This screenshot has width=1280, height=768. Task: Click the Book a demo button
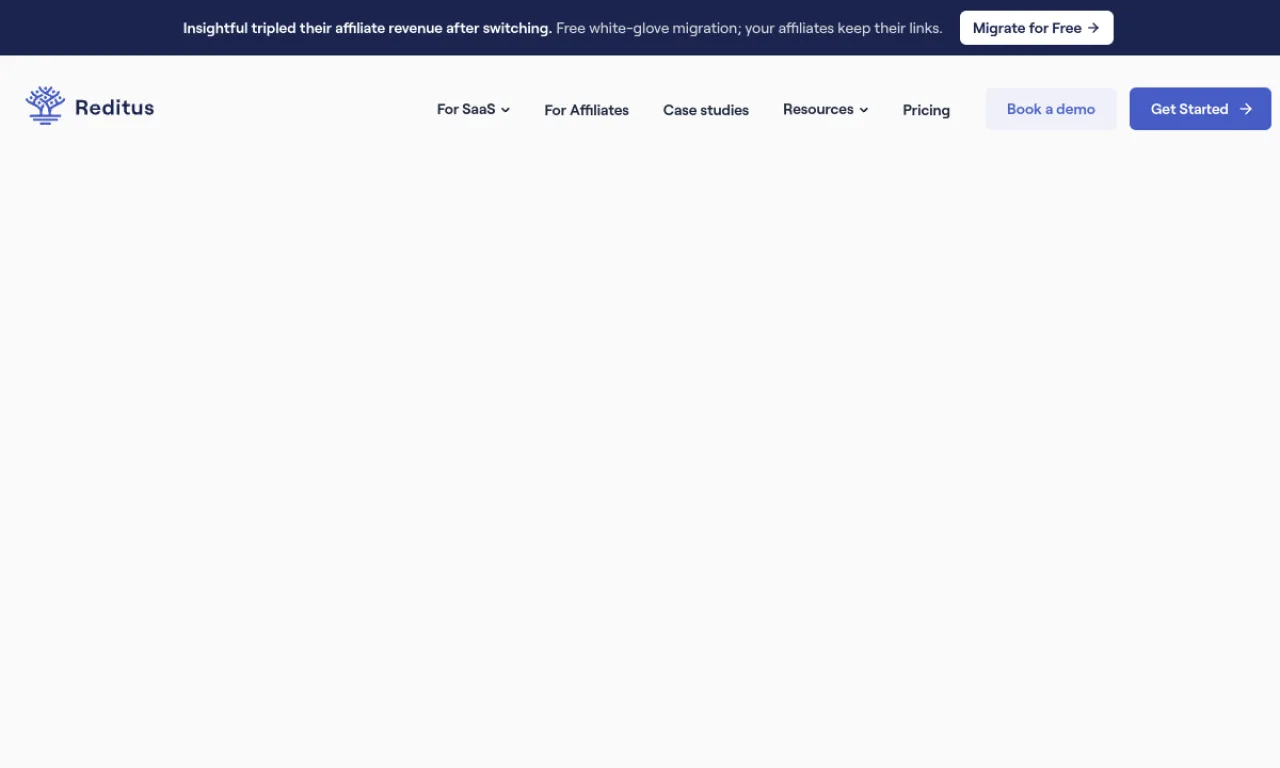[1051, 109]
